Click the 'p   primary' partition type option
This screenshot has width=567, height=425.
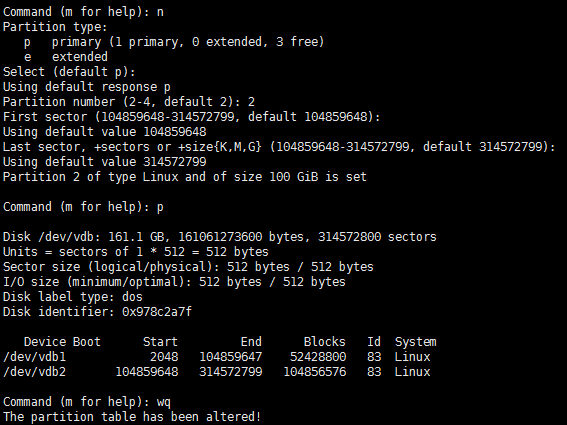point(174,42)
